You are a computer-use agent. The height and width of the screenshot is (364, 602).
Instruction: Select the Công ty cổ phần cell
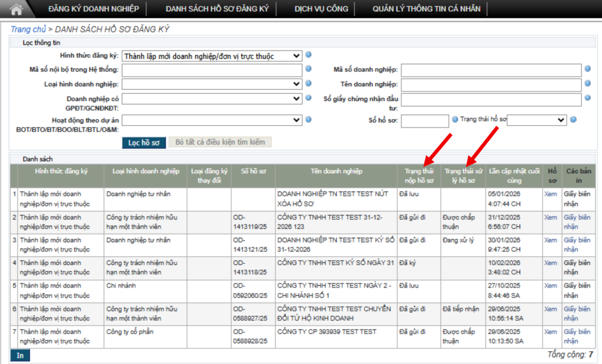click(x=146, y=337)
